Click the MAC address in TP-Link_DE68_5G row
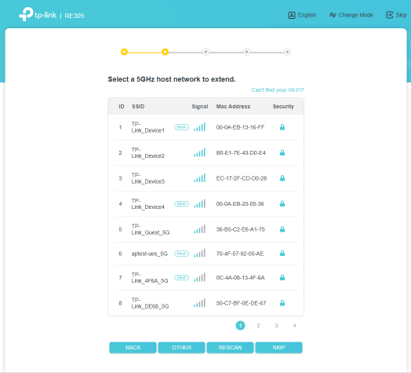This screenshot has width=411, height=373. coord(241,303)
